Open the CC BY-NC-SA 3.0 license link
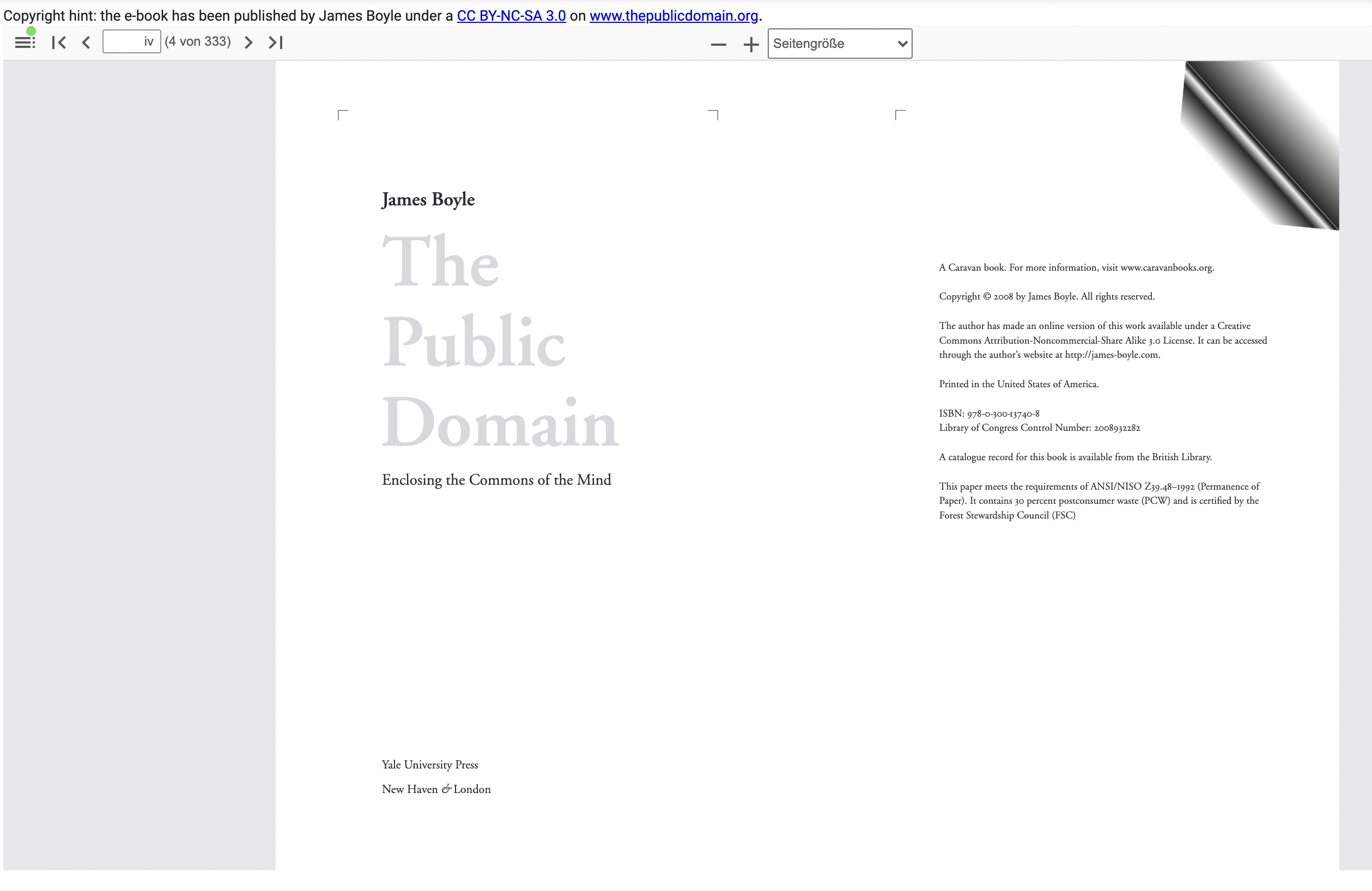Screen dimensions: 1372x891 tap(511, 16)
